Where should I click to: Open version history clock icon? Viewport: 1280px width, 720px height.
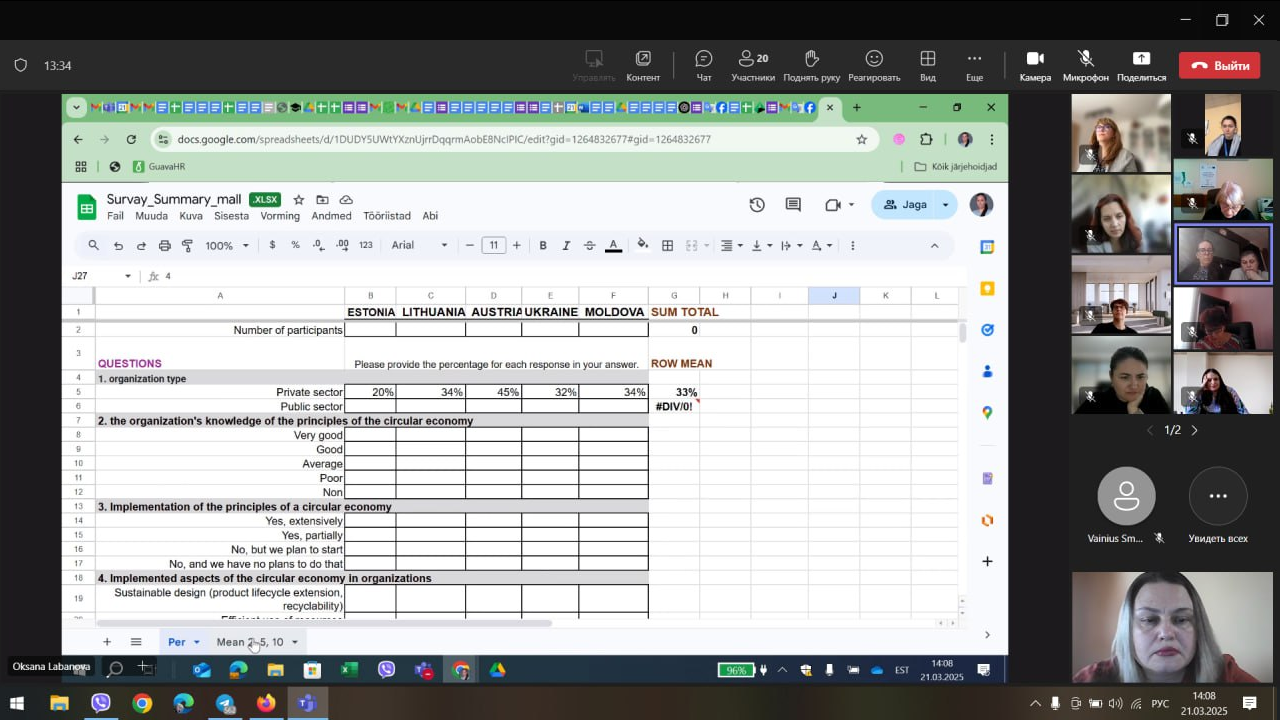(x=757, y=205)
